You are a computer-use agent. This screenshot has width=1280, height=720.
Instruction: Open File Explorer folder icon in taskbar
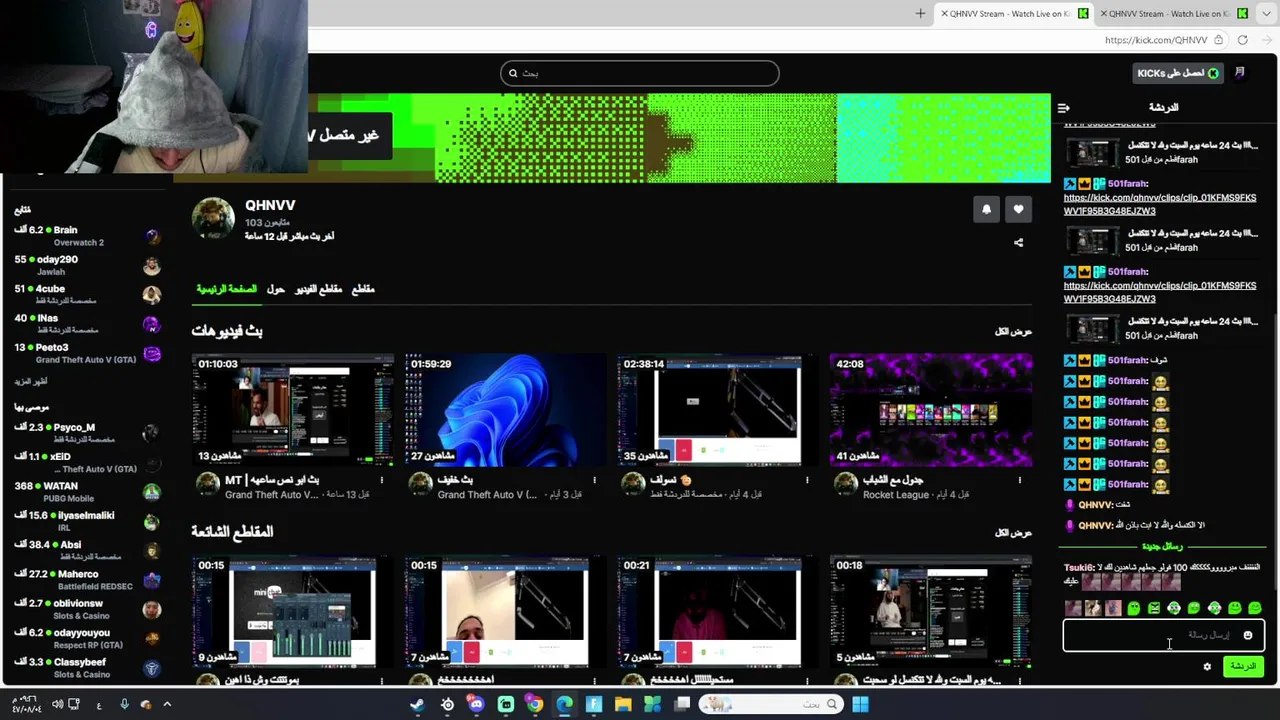tap(623, 704)
